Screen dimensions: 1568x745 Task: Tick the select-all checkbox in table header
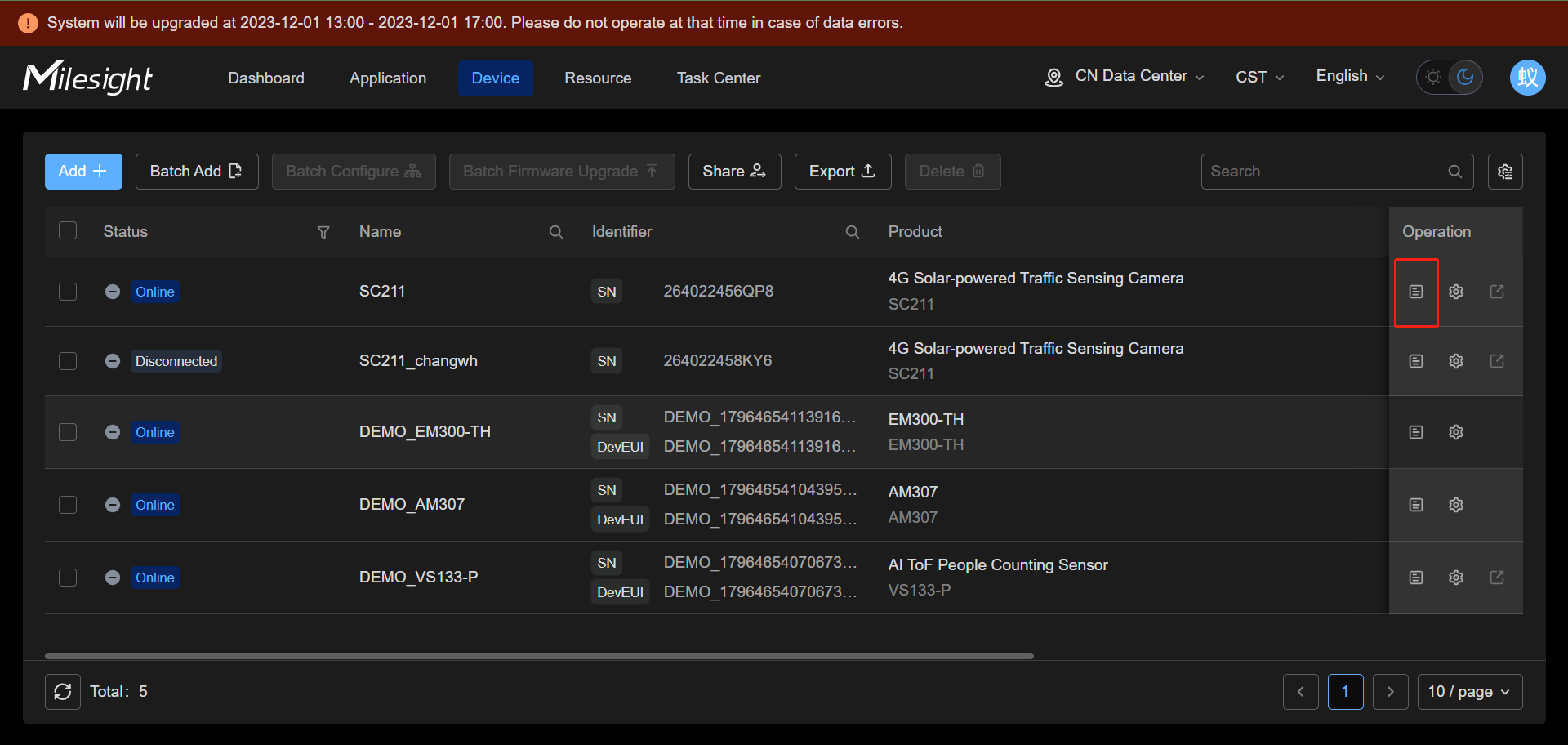68,231
